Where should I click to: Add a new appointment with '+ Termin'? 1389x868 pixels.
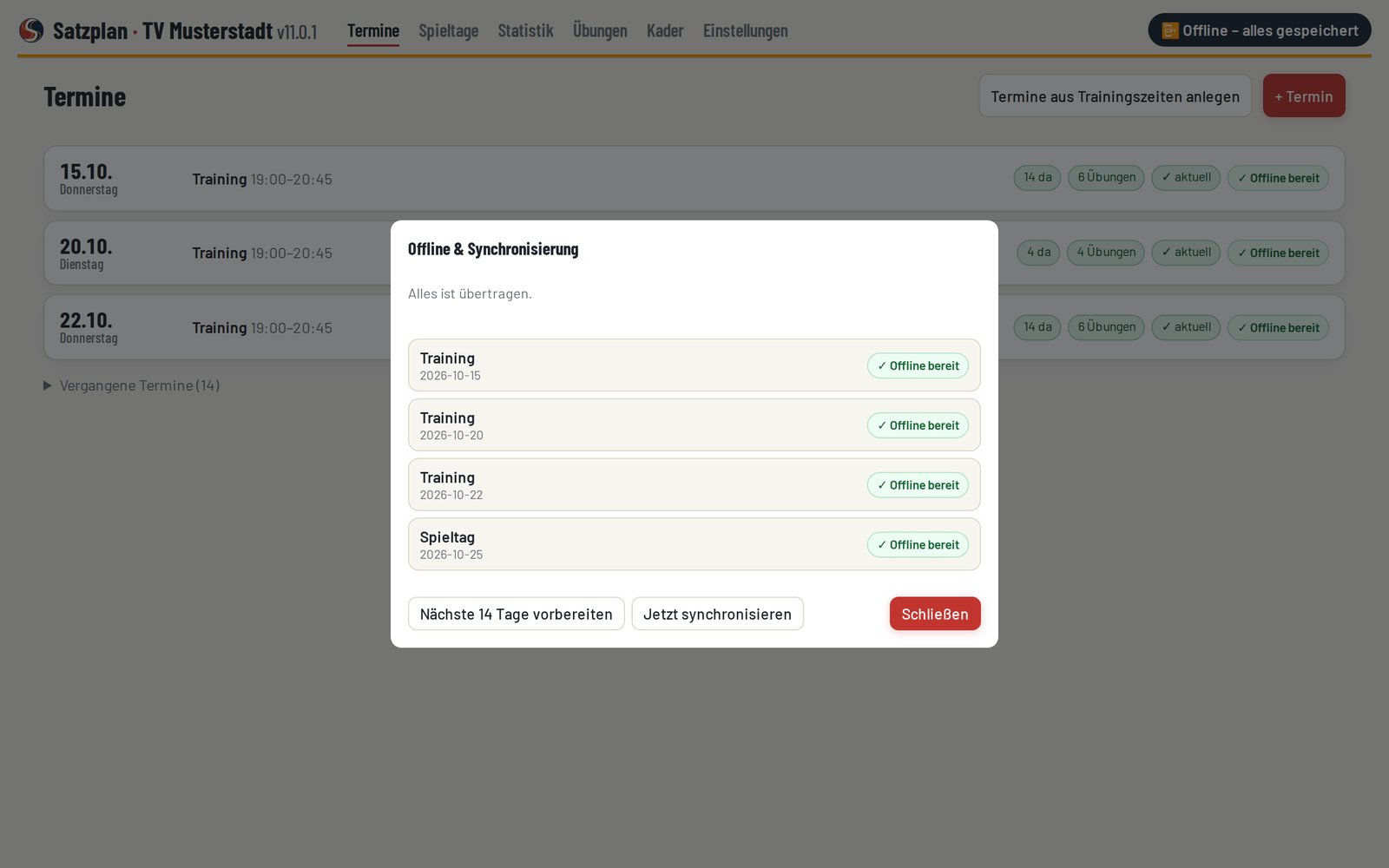(x=1304, y=95)
